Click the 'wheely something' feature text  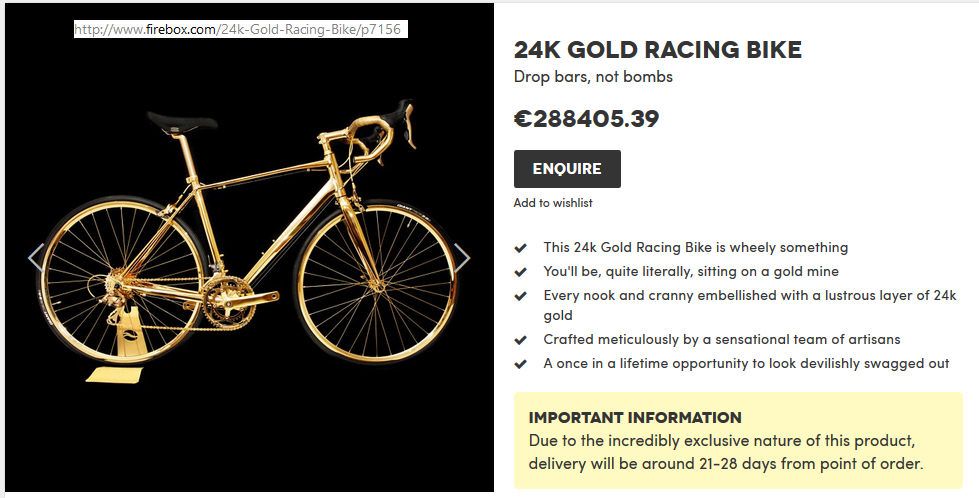coord(695,247)
